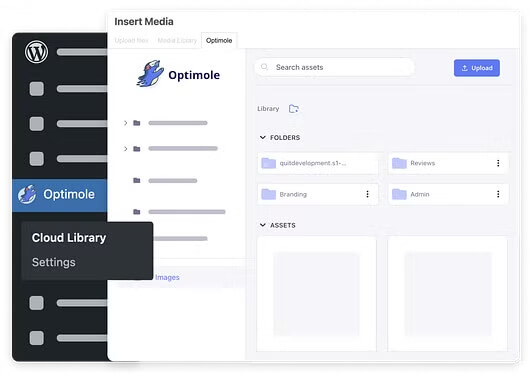532x377 pixels.
Task: Select the third folder icon in tree
Action: pos(137,180)
